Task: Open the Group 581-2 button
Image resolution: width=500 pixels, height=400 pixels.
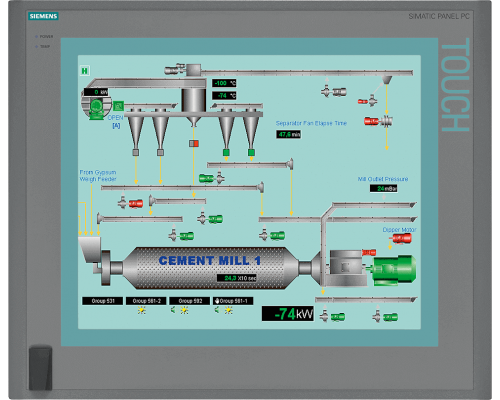Action: (146, 301)
